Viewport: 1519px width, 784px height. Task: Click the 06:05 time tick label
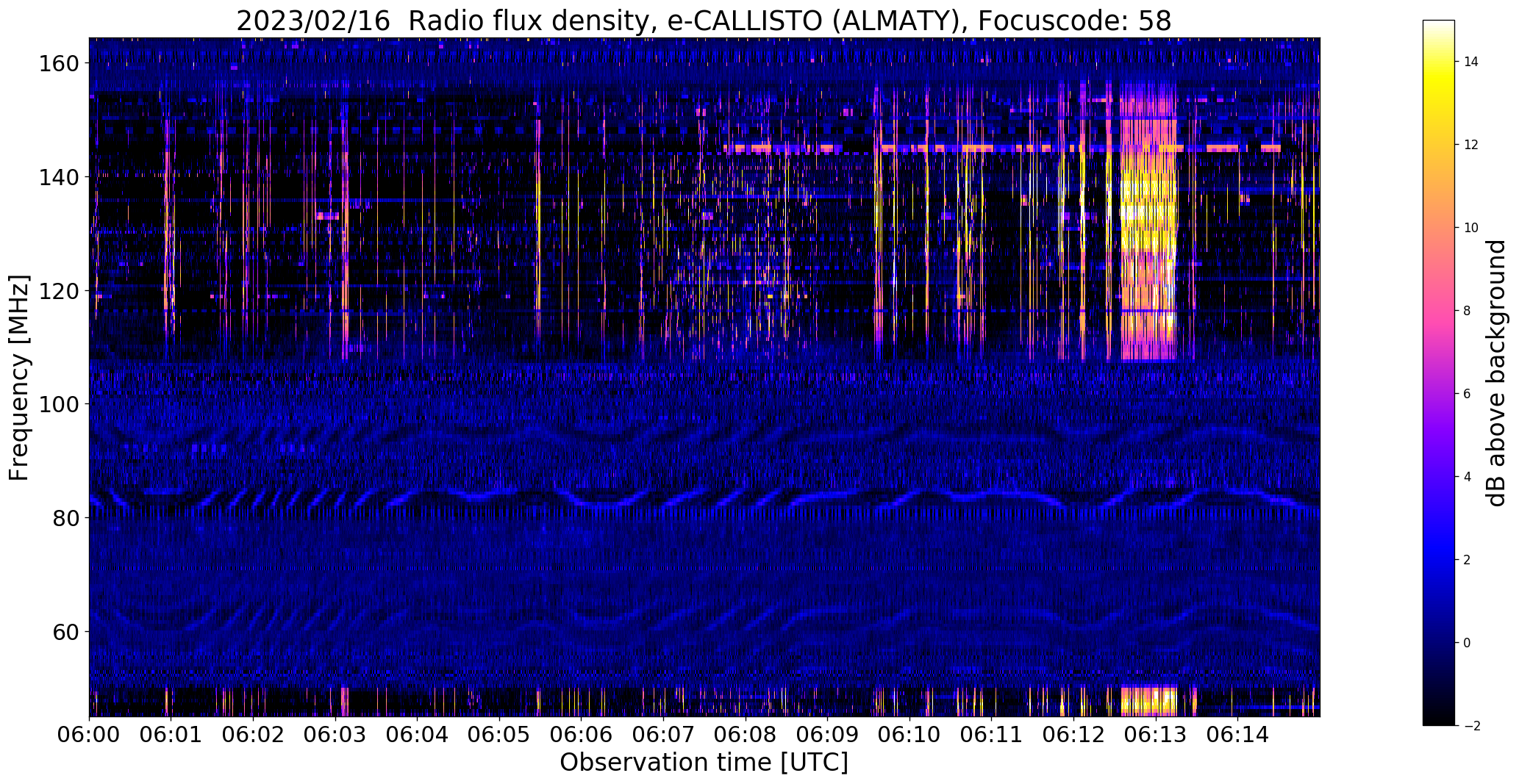[x=499, y=734]
